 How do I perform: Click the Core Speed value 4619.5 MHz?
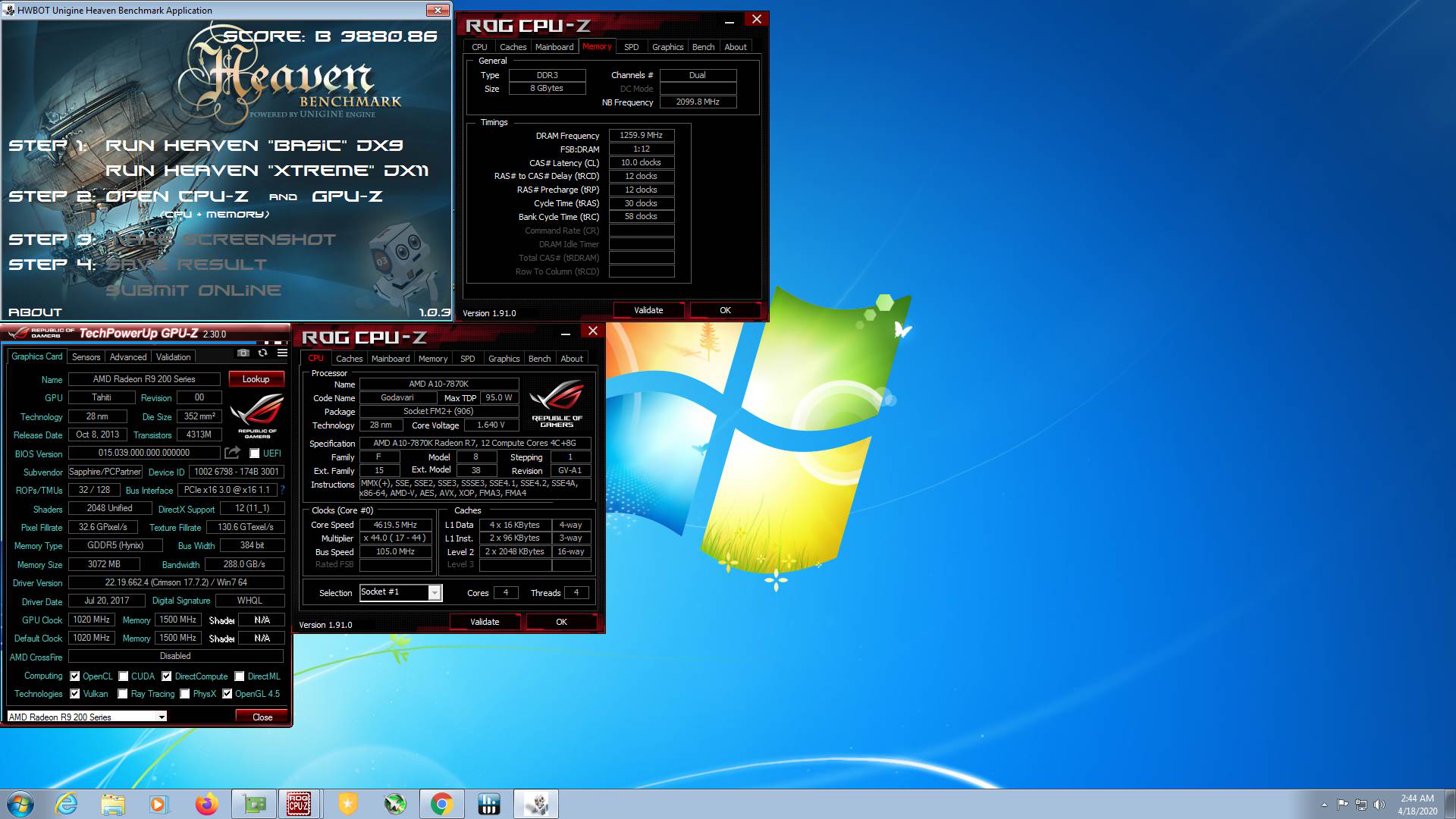pyautogui.click(x=395, y=525)
